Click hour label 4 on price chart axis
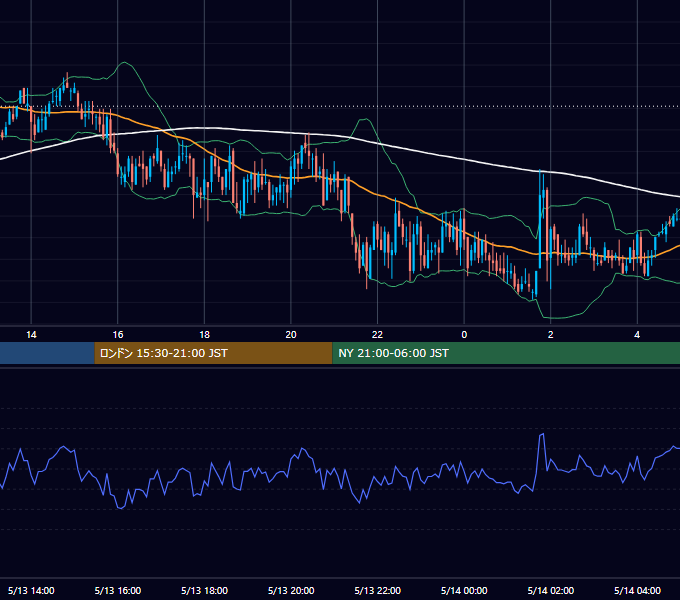This screenshot has width=680, height=600. coord(637,335)
